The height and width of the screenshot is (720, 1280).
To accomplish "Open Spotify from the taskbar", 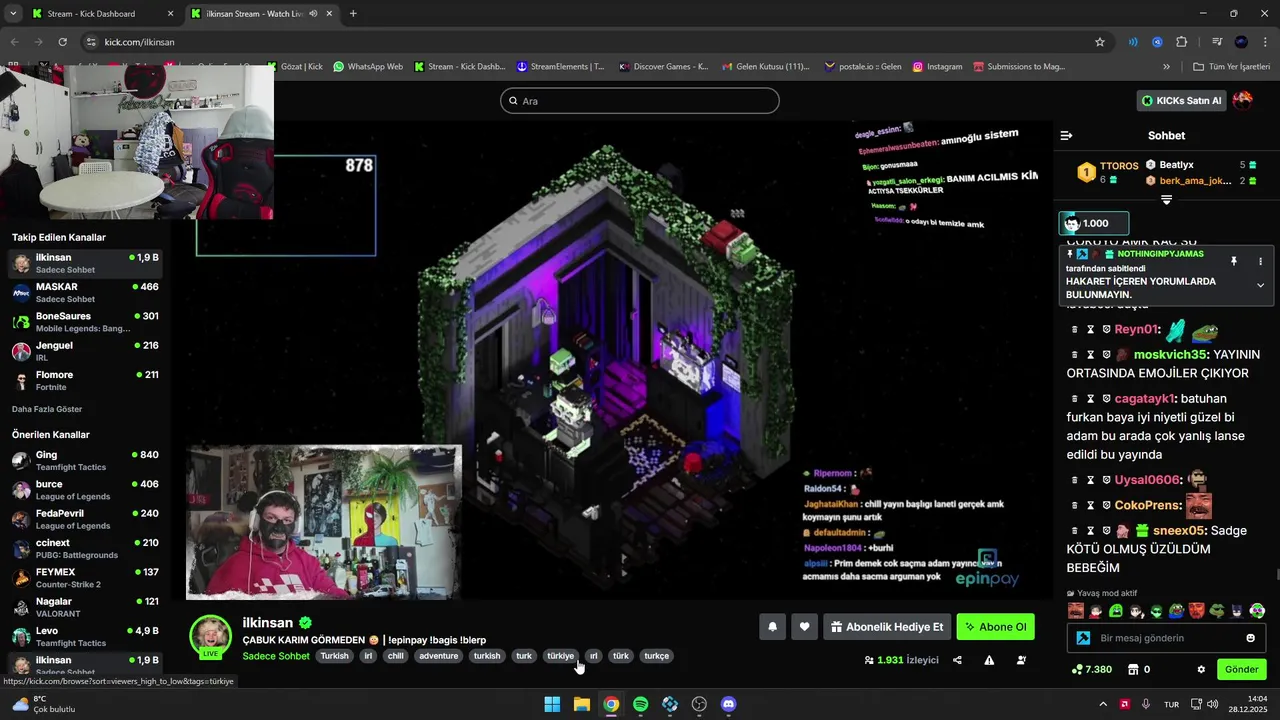I will [640, 704].
